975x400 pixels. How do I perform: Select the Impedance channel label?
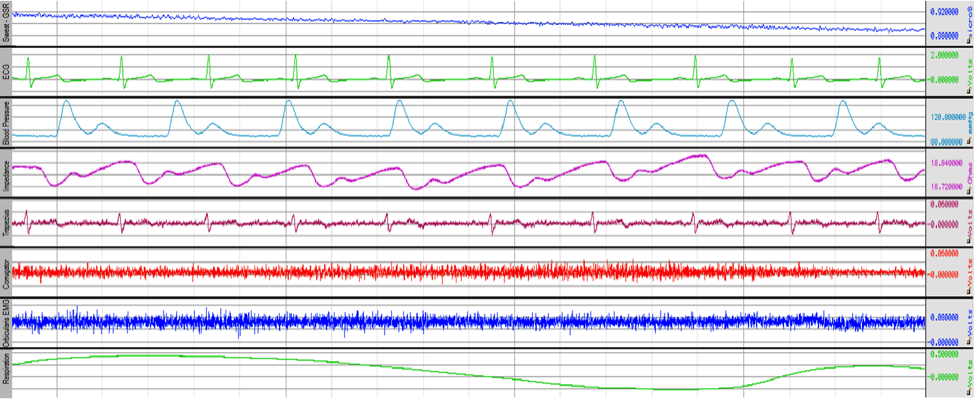pos(6,172)
